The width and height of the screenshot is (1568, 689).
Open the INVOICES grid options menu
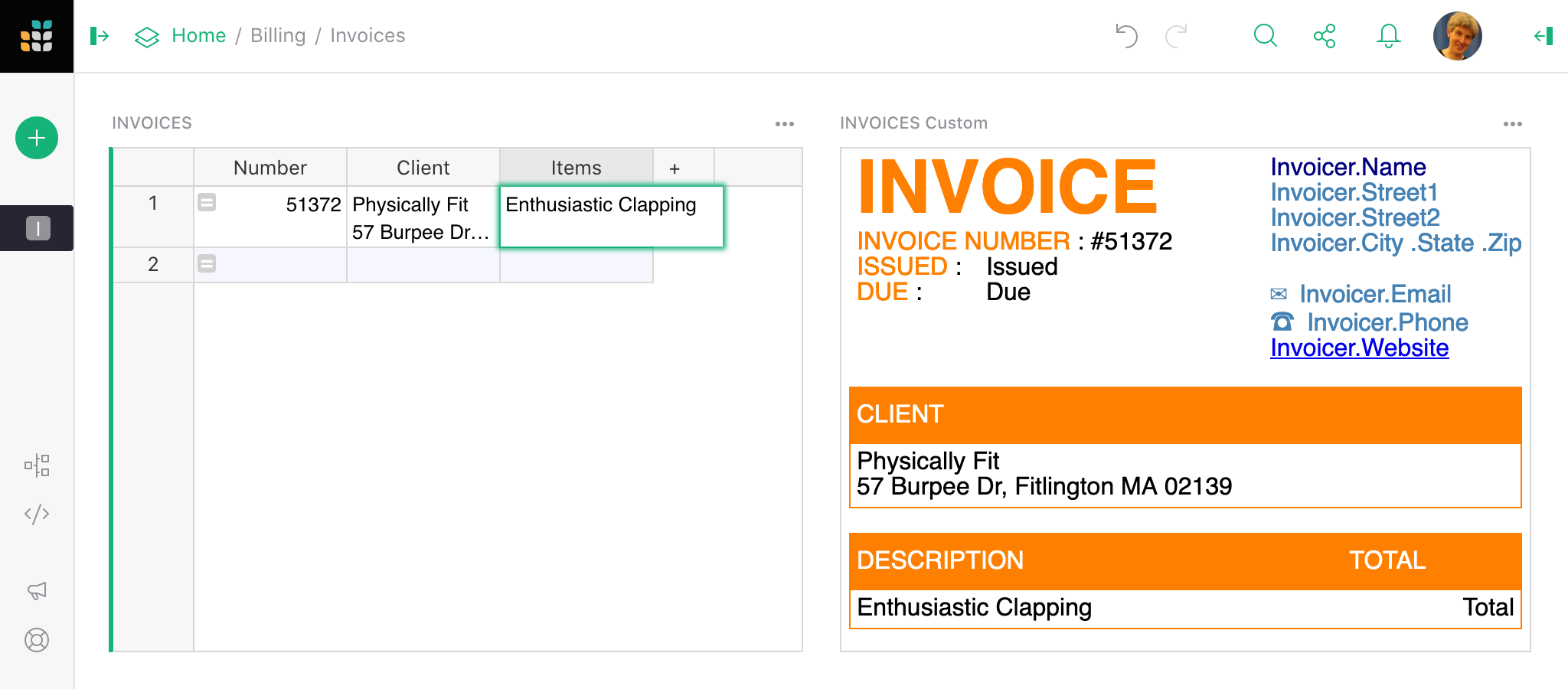point(786,123)
